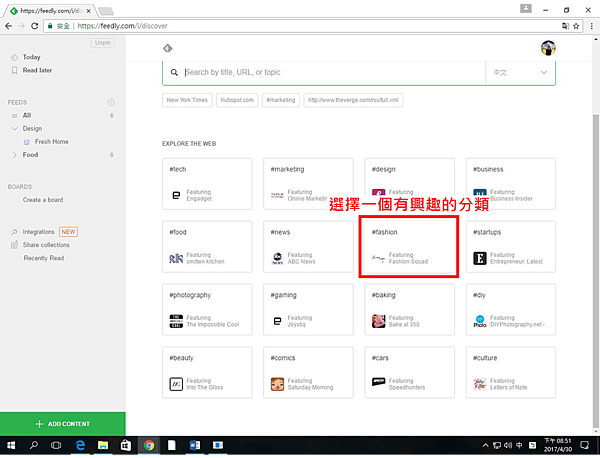Click the browser translate icon
Viewport: 600px width, 458px height.
point(565,26)
